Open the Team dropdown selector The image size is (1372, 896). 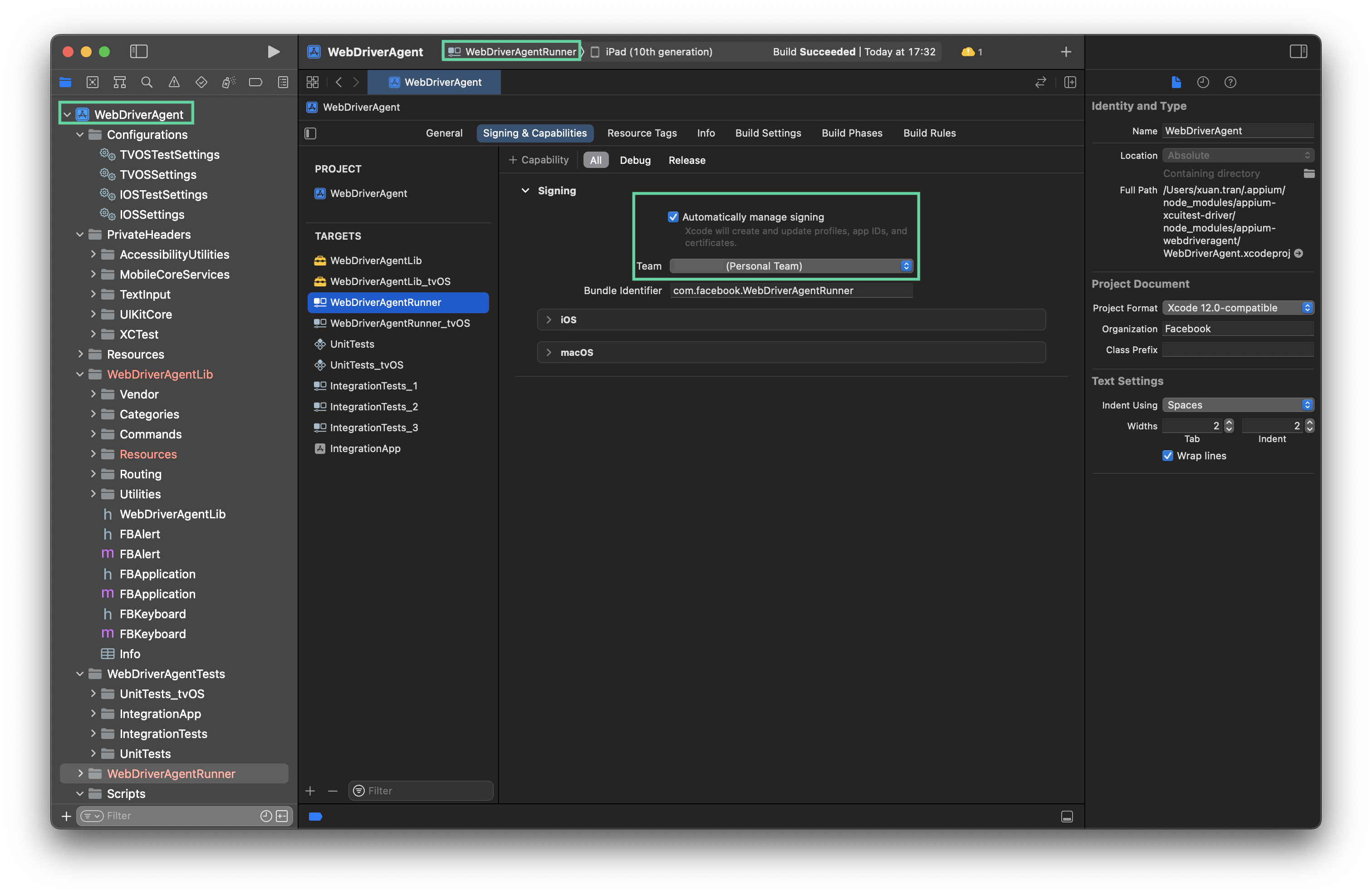(789, 265)
